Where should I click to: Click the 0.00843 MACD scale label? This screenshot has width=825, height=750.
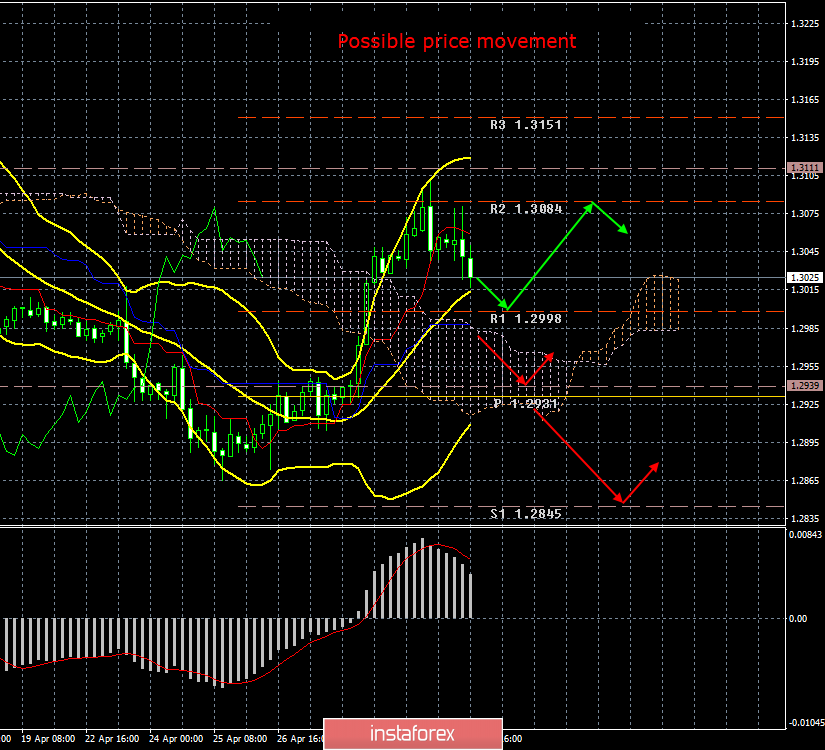coord(805,535)
